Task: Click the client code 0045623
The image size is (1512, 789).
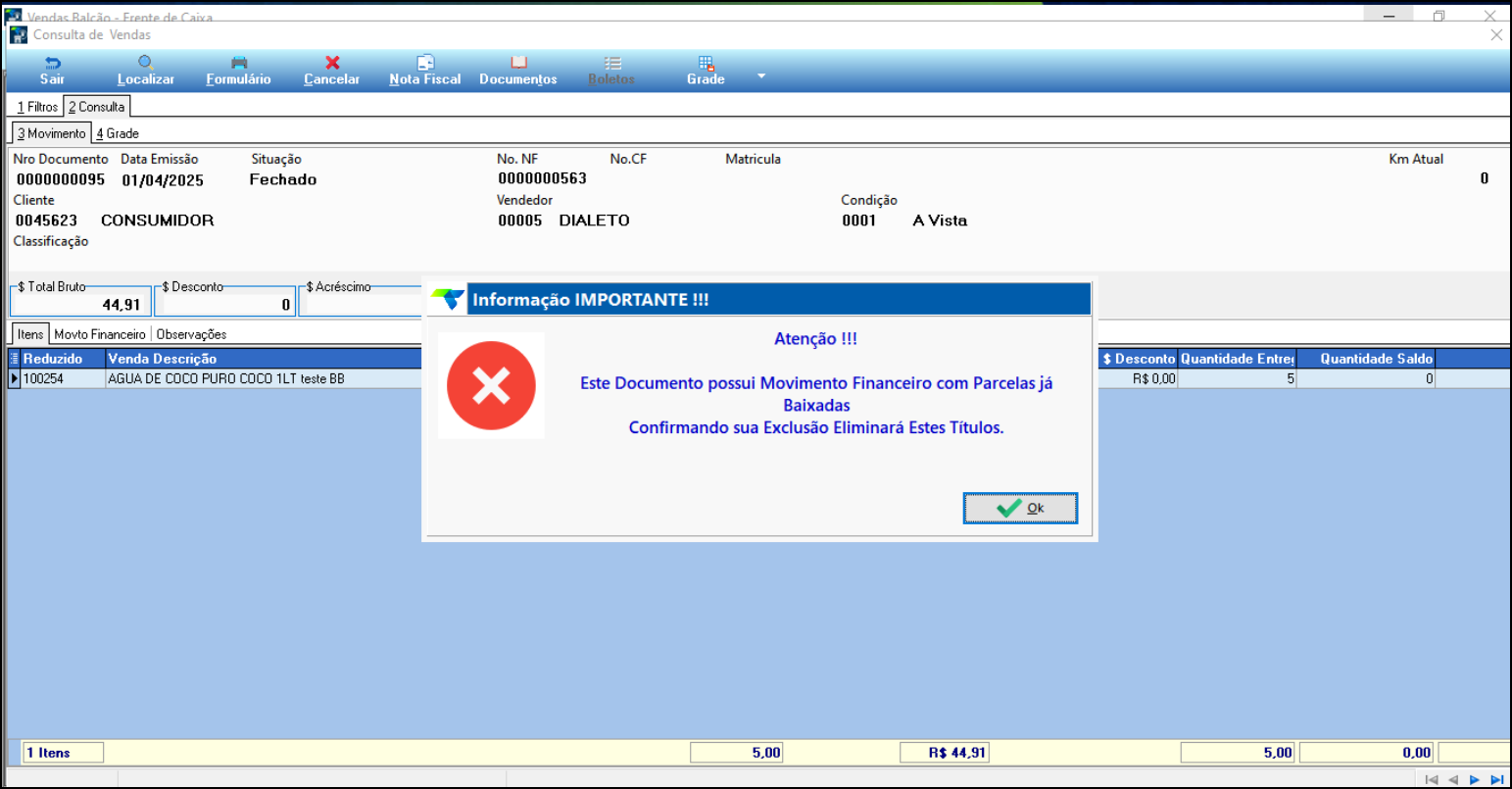Action: click(46, 221)
